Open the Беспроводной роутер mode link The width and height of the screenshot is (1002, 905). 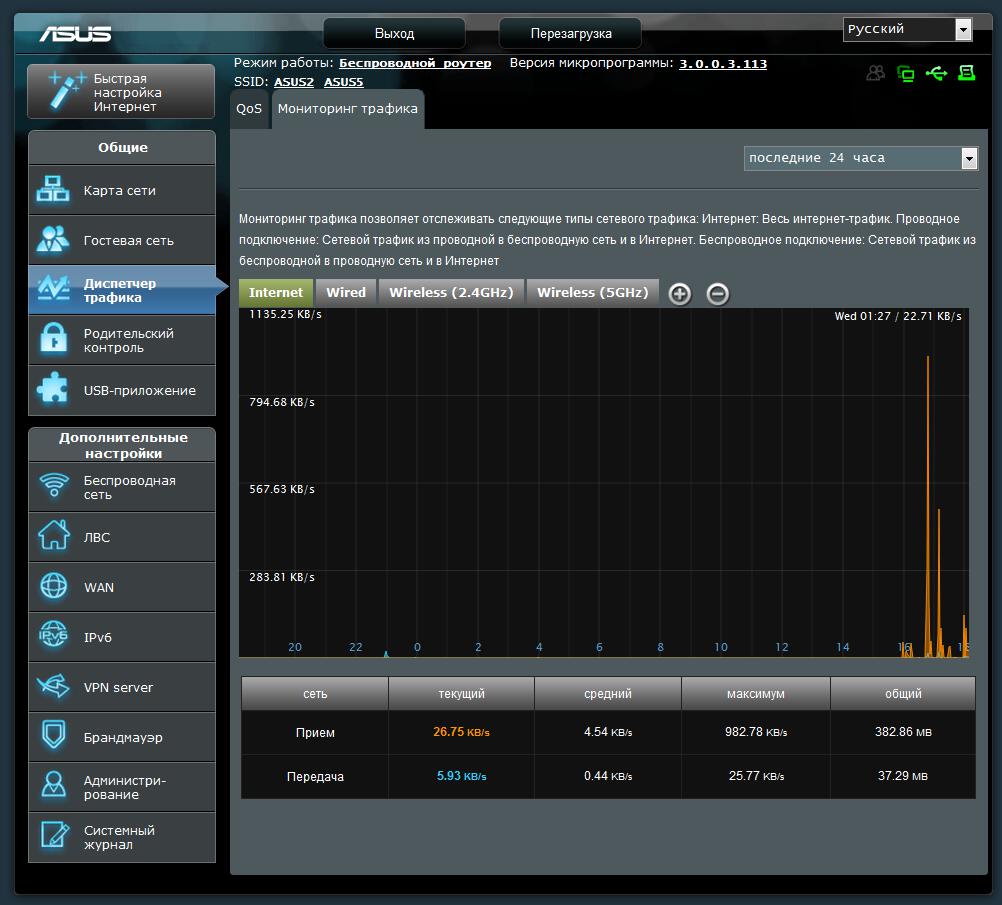pos(415,63)
